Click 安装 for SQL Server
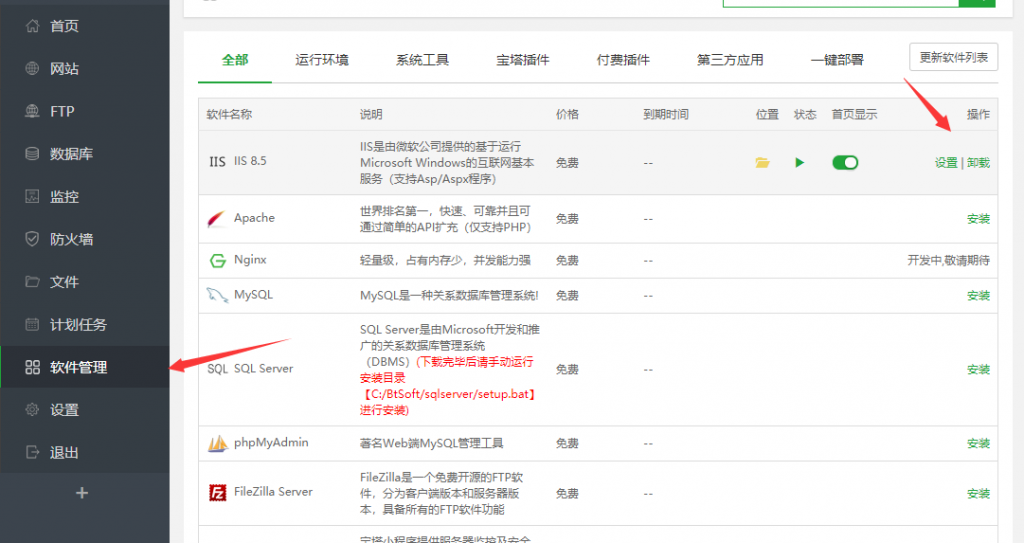 (978, 370)
